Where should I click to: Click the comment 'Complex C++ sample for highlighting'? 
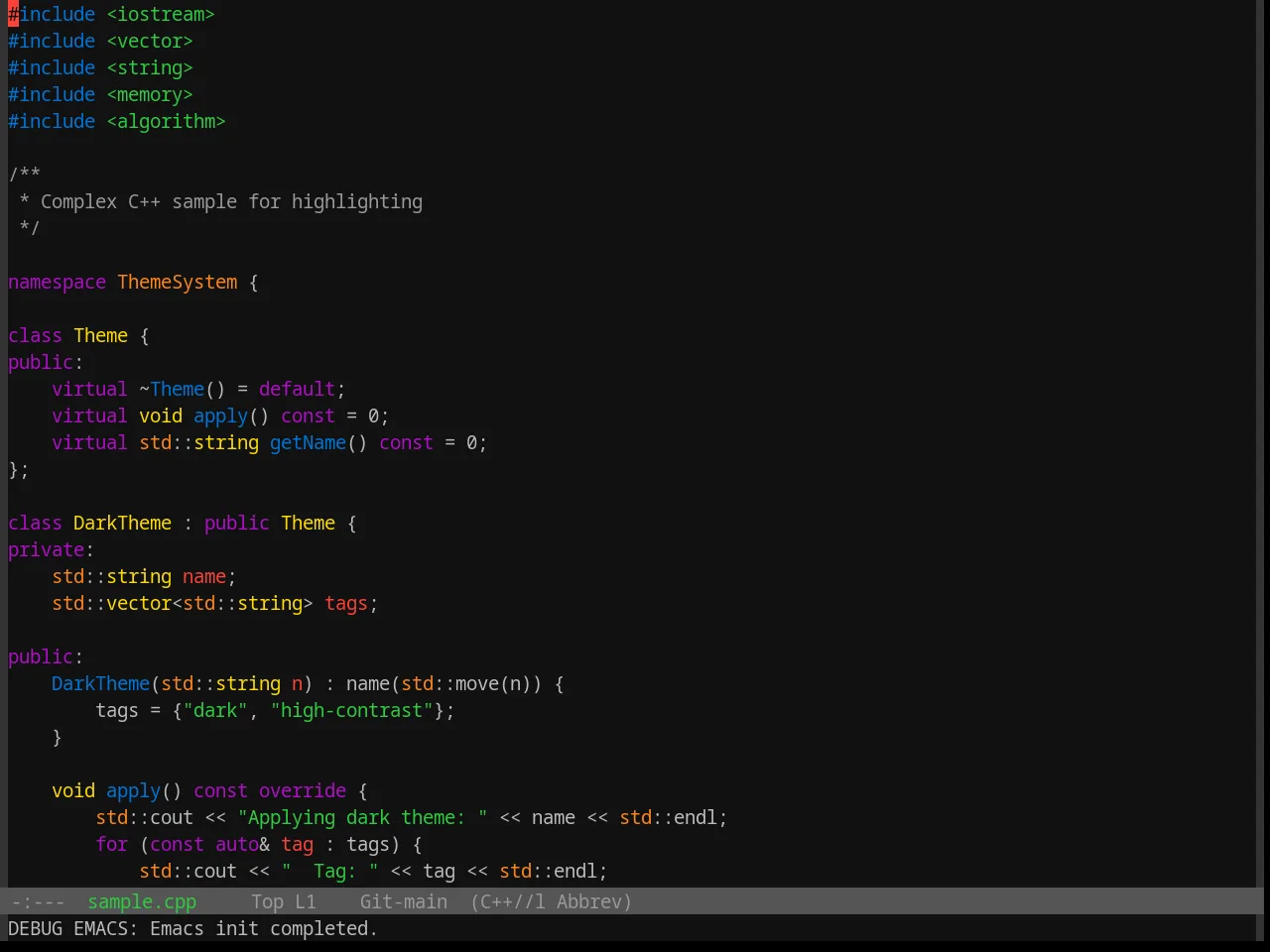(231, 201)
